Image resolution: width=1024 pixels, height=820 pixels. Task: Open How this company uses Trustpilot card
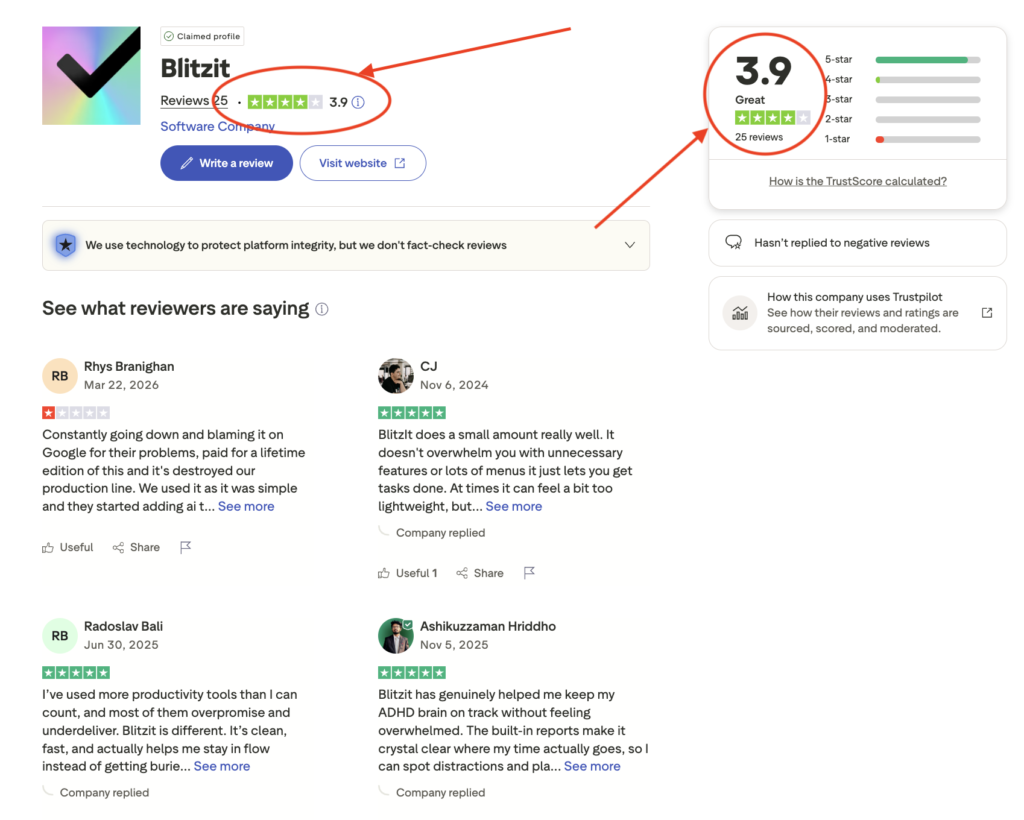pyautogui.click(x=857, y=313)
